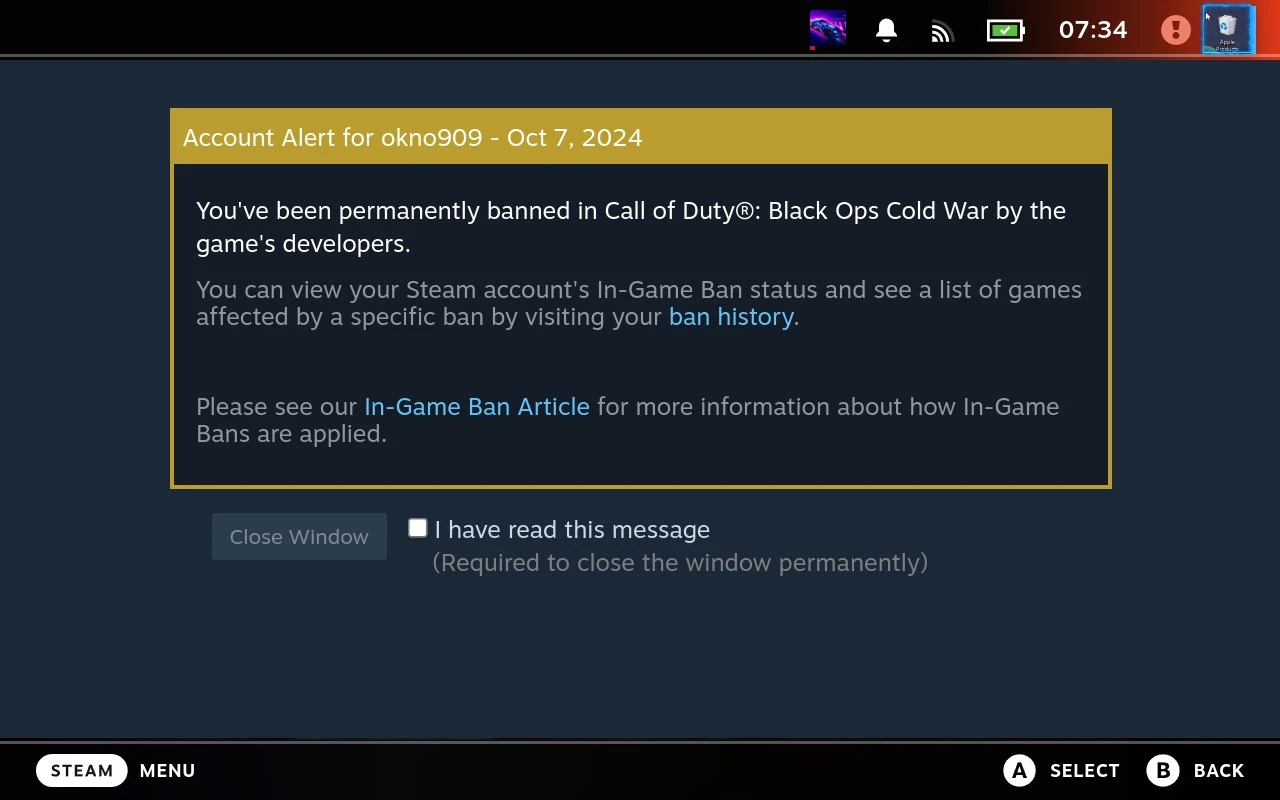Click the 'permanently banned' message text
The width and height of the screenshot is (1280, 800).
tap(631, 227)
